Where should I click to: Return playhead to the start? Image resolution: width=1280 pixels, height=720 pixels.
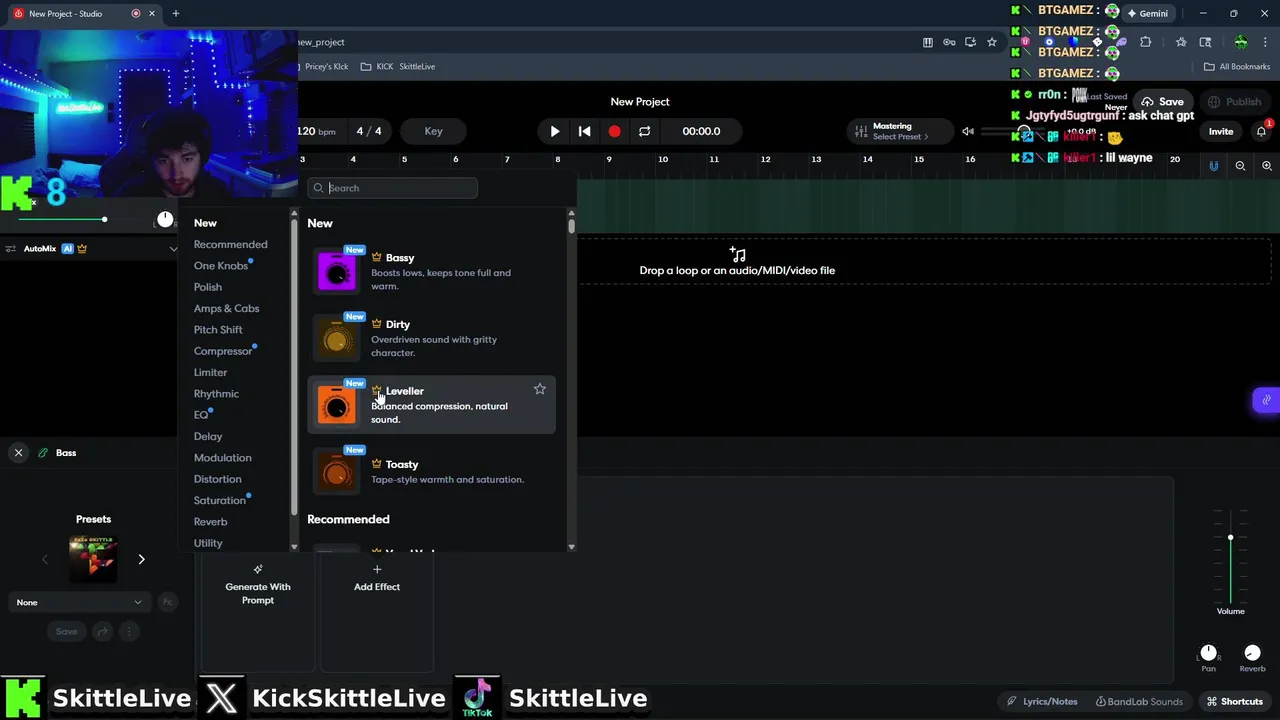click(585, 131)
